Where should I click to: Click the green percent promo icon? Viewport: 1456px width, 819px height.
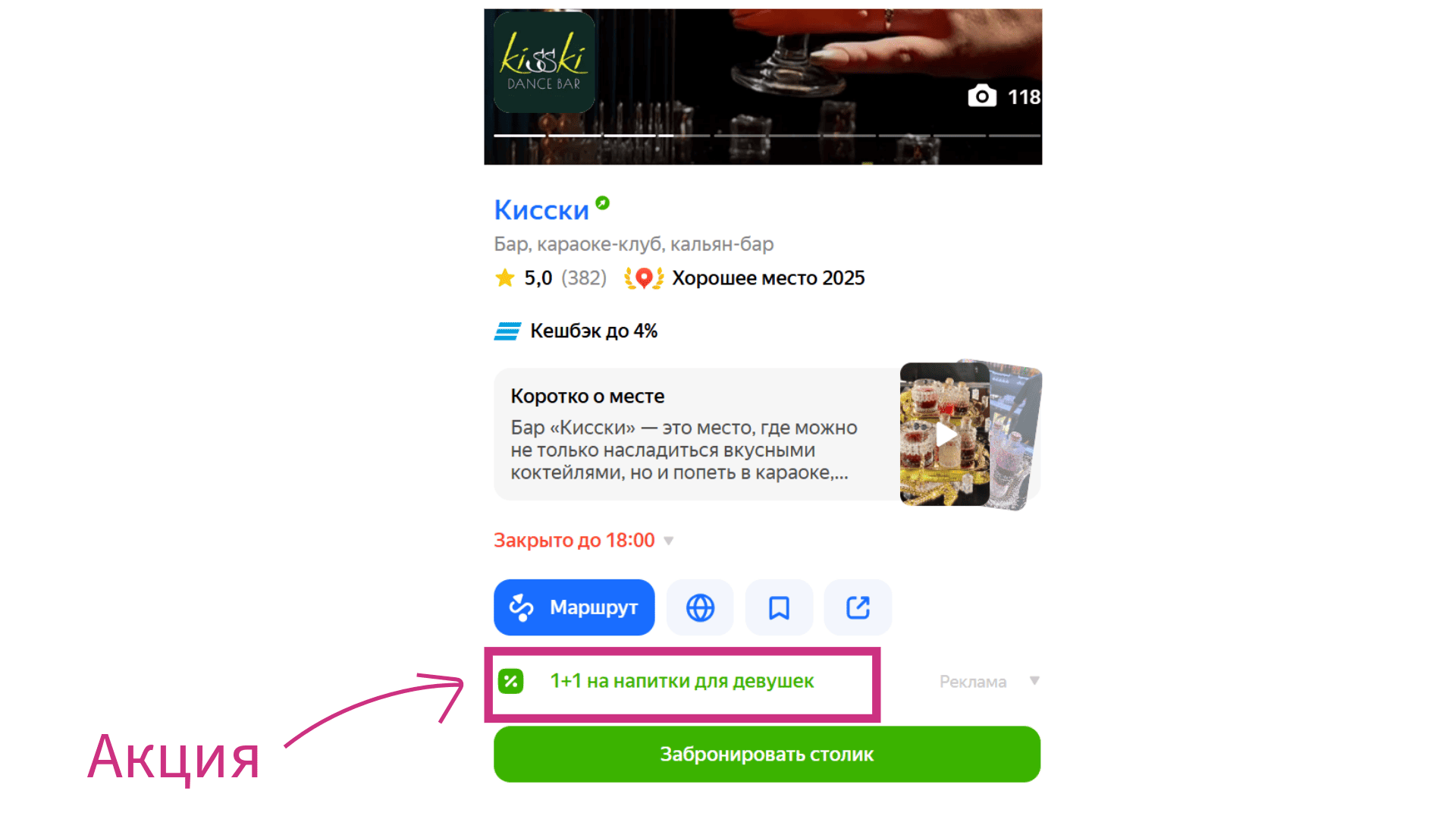(511, 681)
